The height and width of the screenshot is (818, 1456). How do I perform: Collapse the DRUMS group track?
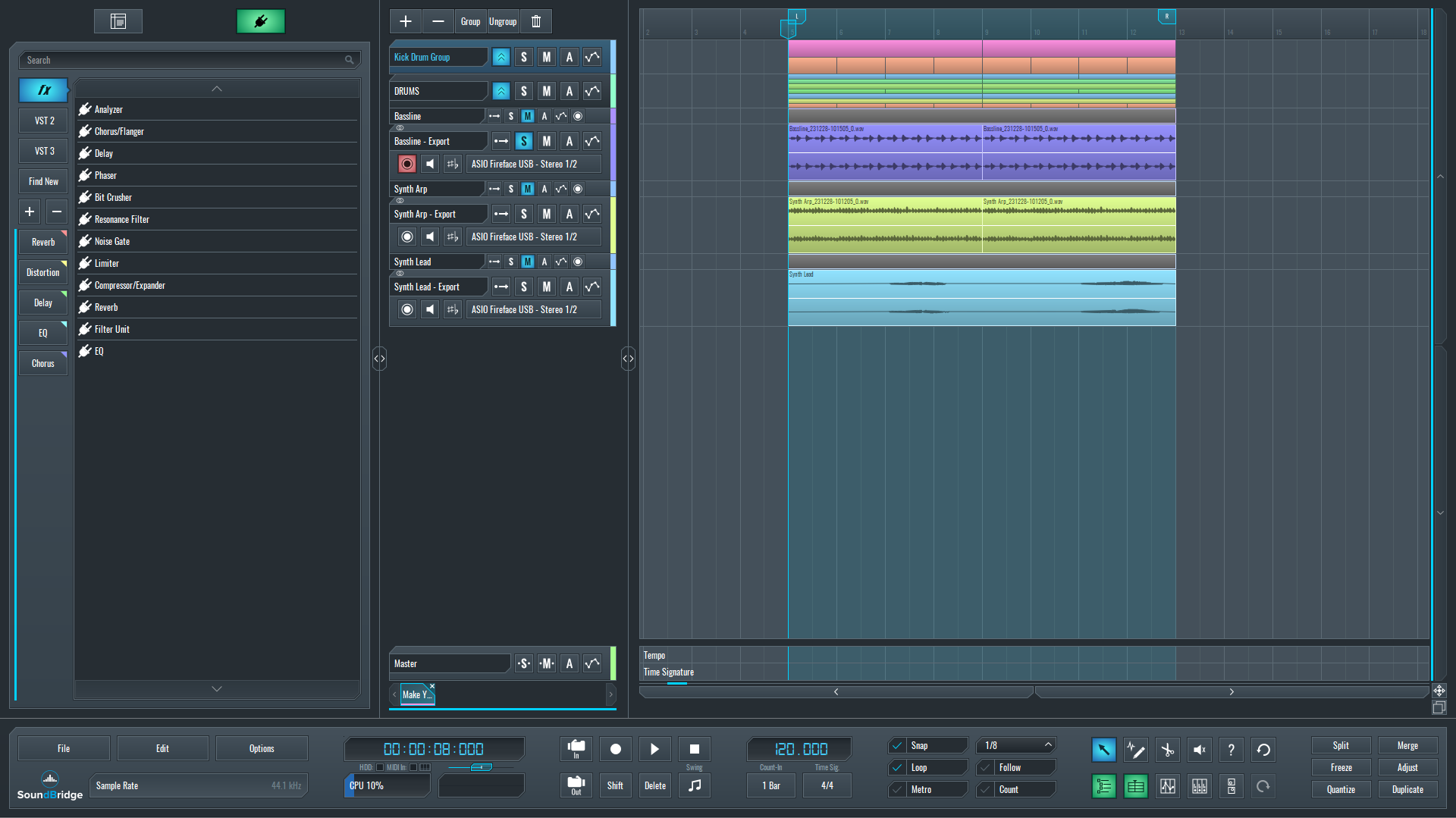(501, 91)
